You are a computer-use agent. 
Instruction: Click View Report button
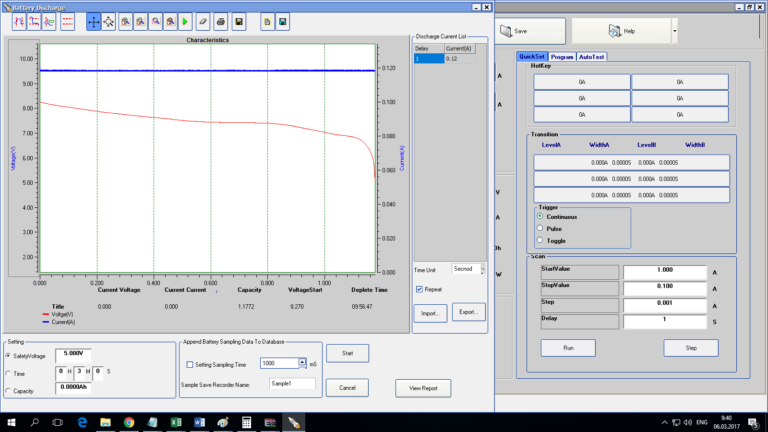pos(423,388)
